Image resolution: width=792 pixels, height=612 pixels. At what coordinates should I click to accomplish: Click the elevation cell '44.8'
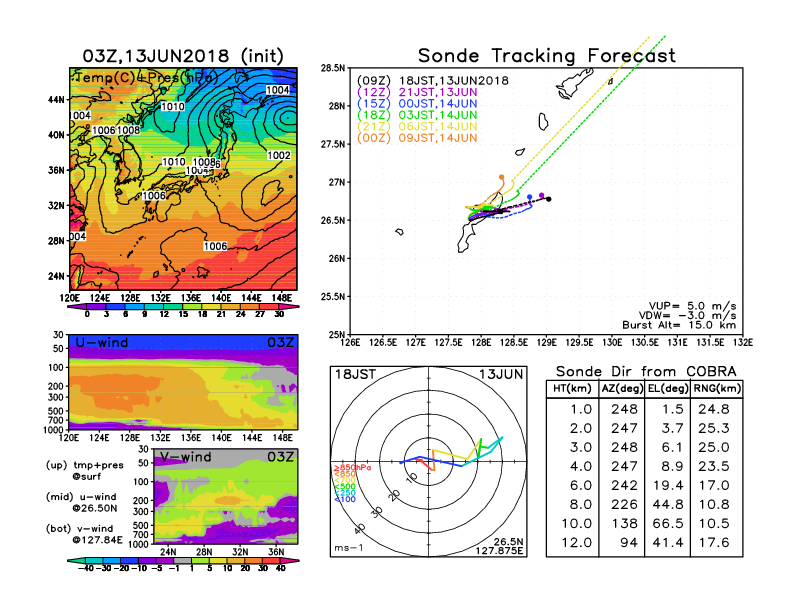[x=668, y=504]
